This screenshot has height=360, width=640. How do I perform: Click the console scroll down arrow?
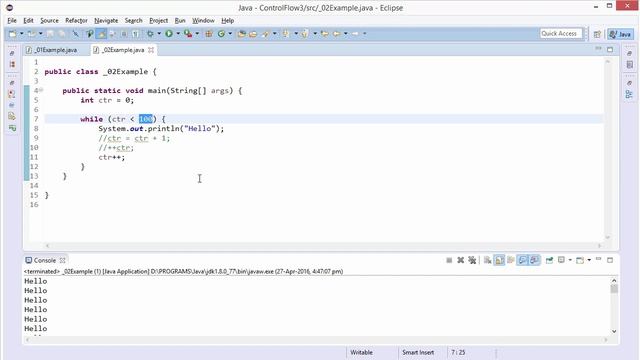pos(614,331)
